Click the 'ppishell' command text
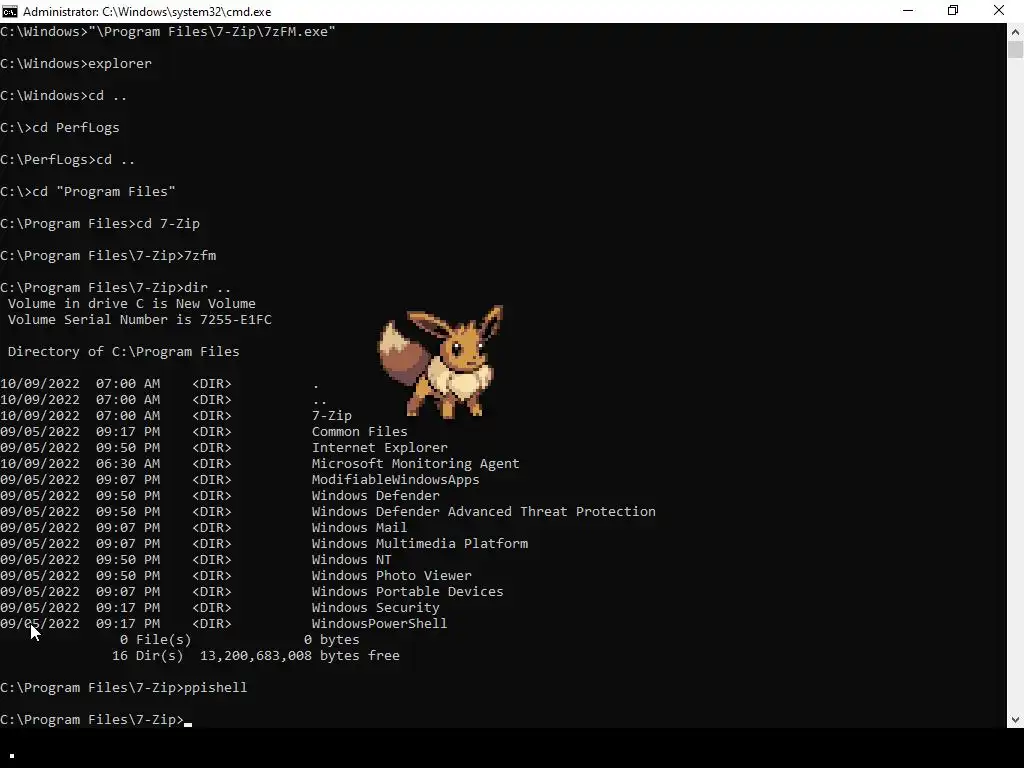1024x768 pixels. pyautogui.click(x=216, y=688)
